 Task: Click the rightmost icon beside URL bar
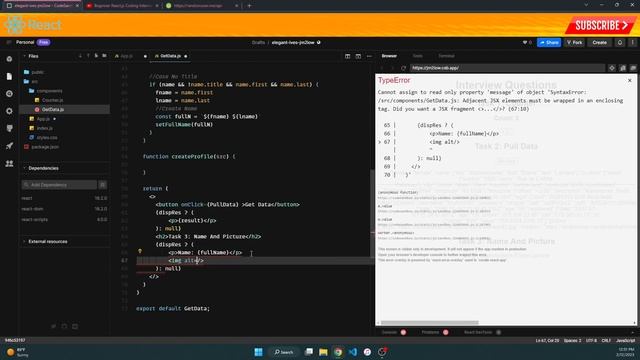click(633, 68)
